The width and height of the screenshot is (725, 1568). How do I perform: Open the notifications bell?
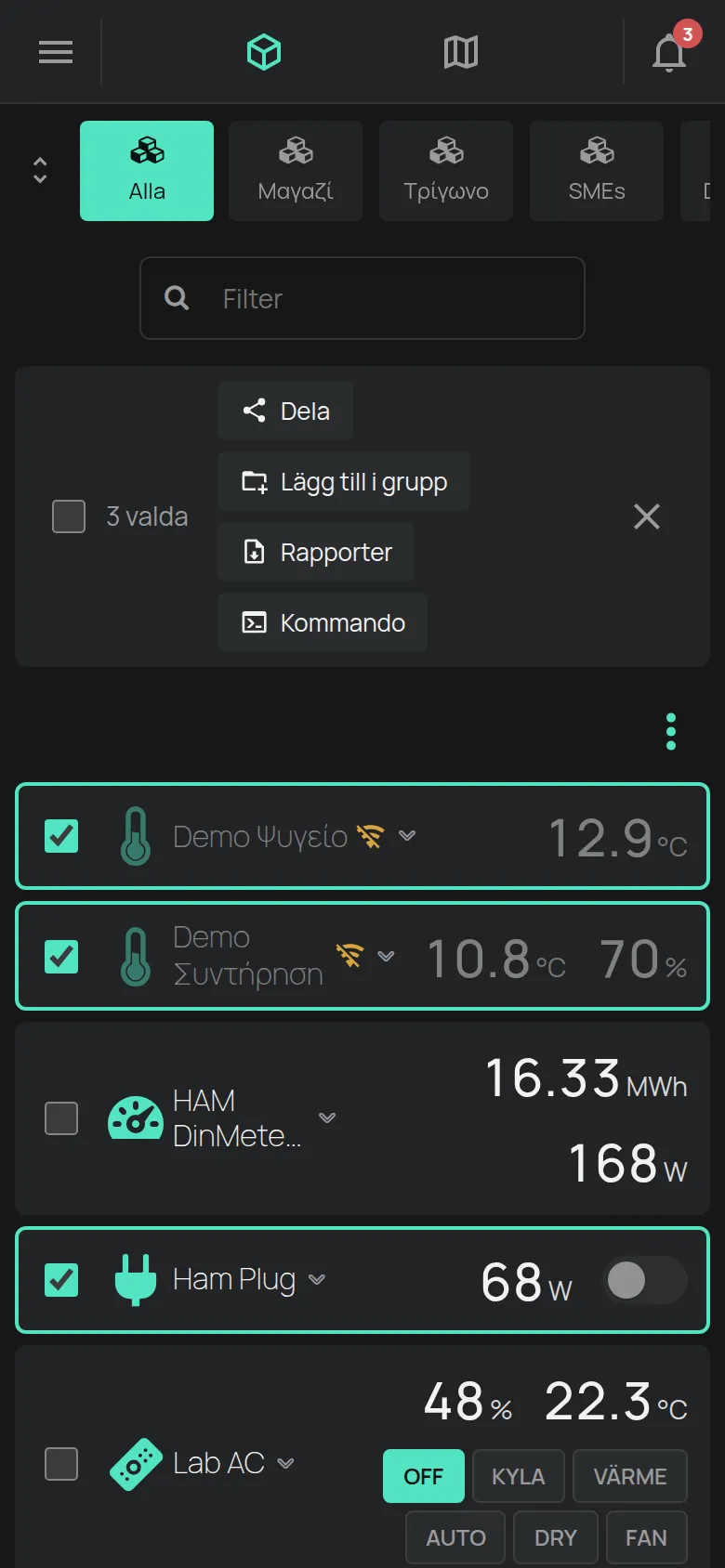tap(669, 52)
